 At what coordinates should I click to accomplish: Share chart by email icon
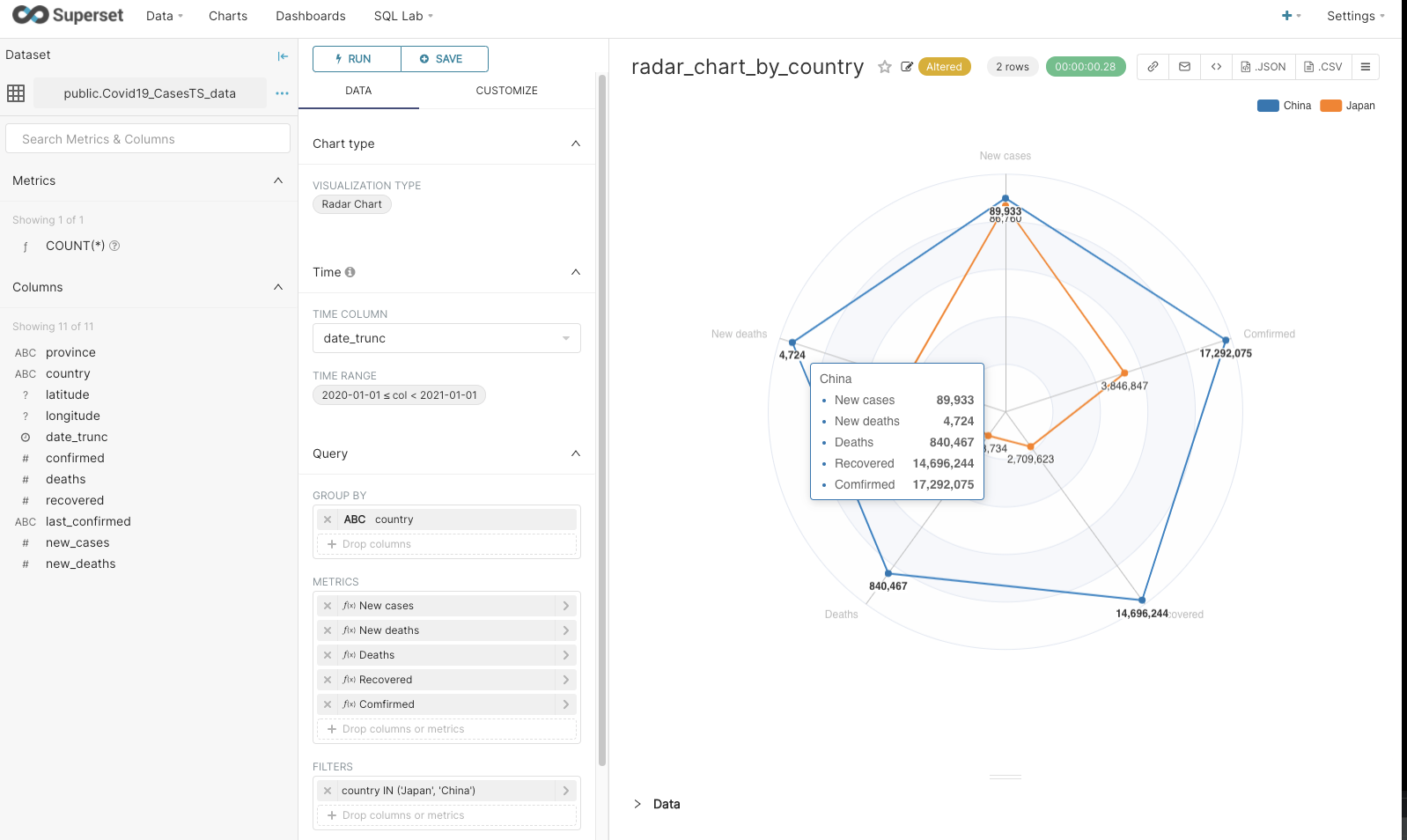click(x=1184, y=67)
